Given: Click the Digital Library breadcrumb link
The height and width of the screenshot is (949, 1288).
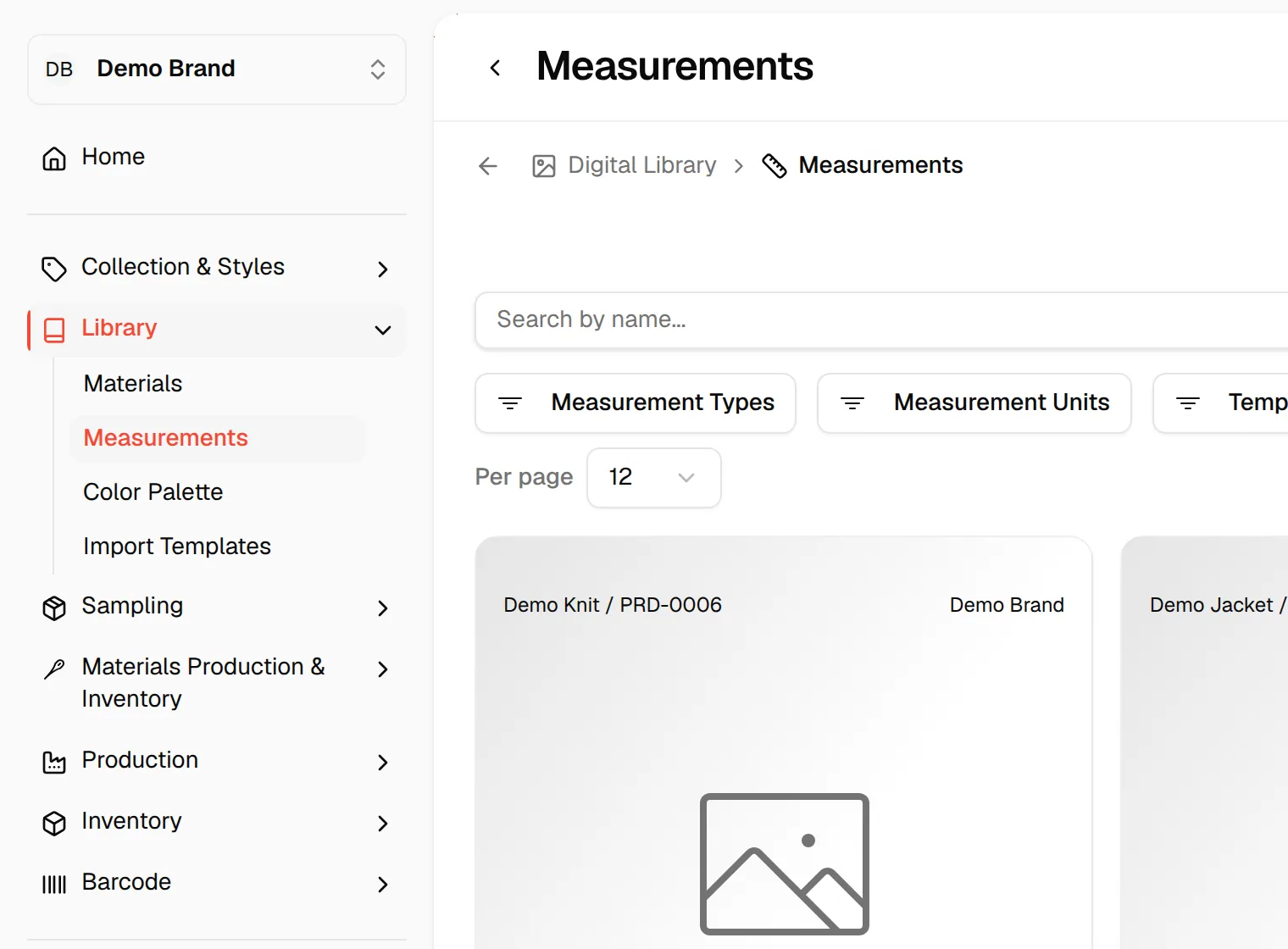Looking at the screenshot, I should [642, 165].
